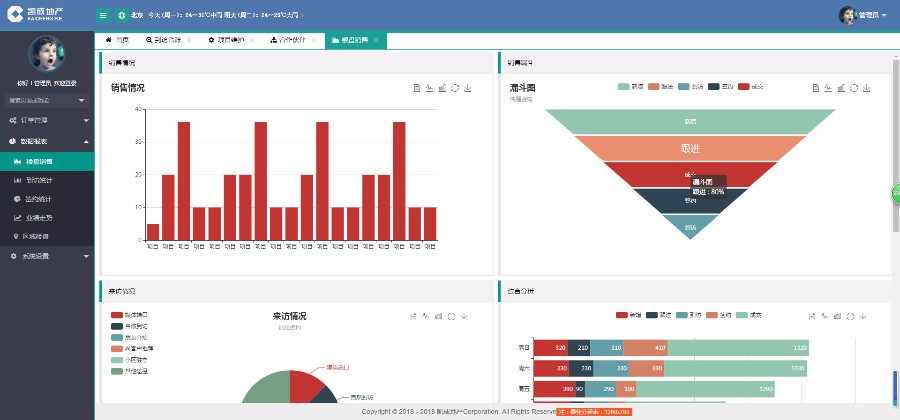This screenshot has width=900, height=420.
Task: Switch the 销售情况 chart to bar type
Action: tap(442, 88)
